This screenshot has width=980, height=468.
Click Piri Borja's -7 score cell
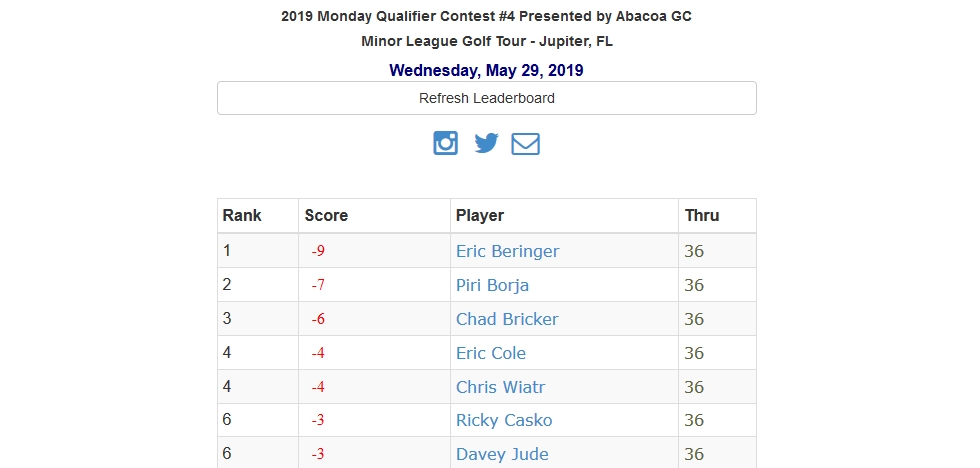(x=374, y=285)
